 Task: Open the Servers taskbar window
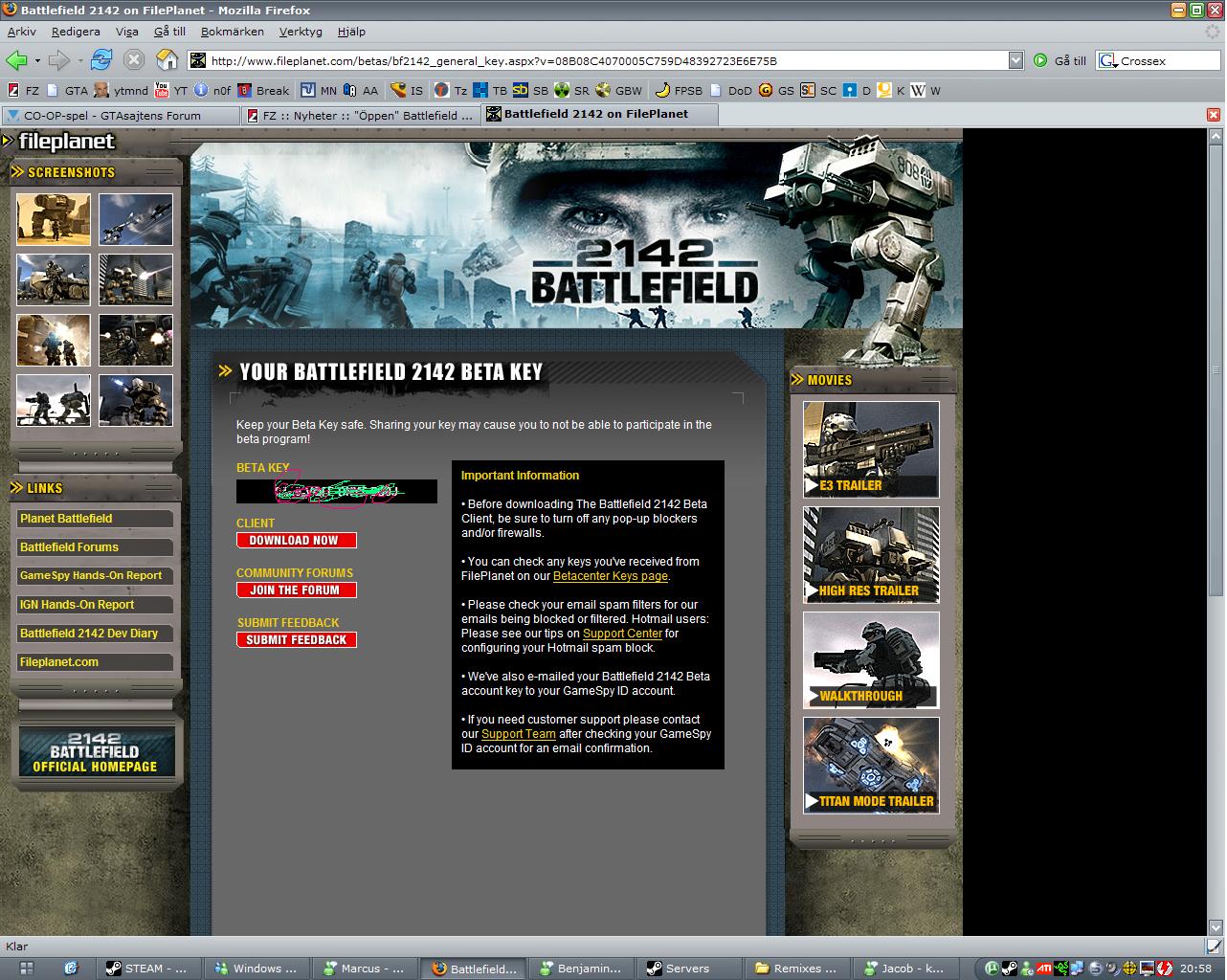690,969
